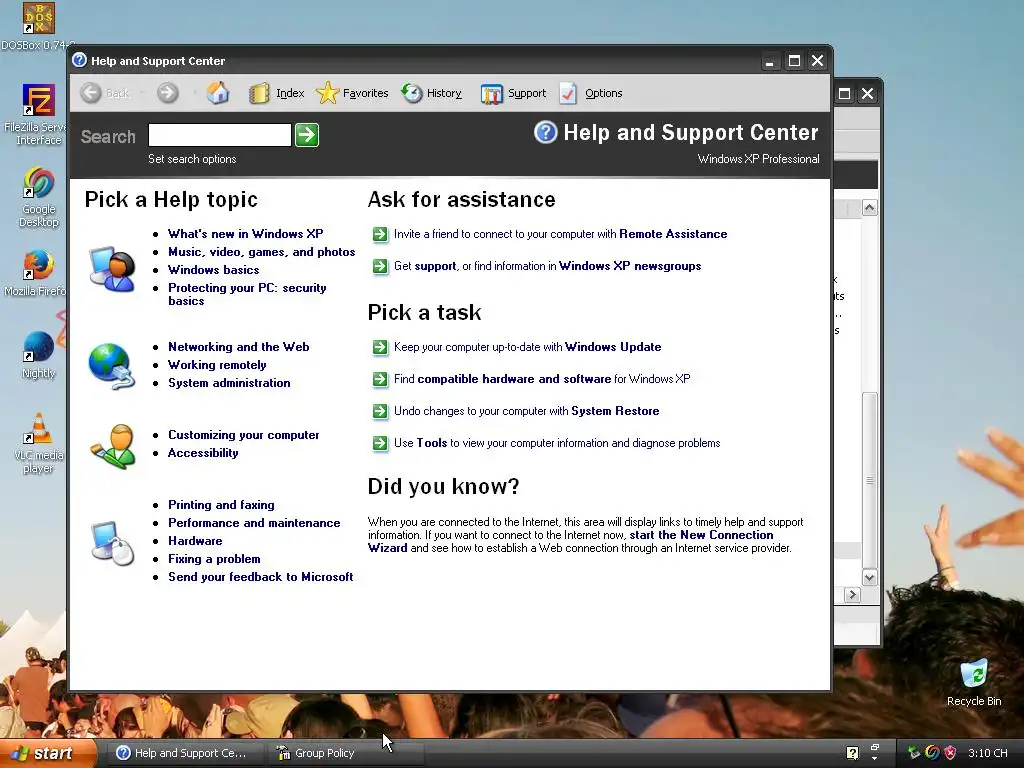Click green arrow beside Windows Update task
The image size is (1024, 768).
click(380, 347)
